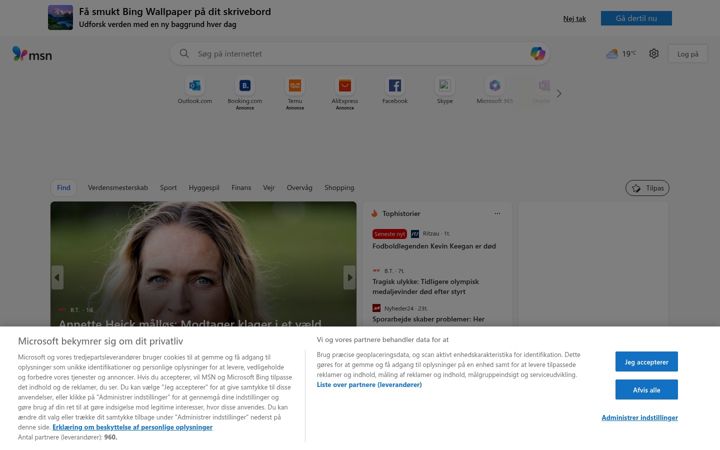Viewport: 720px width, 450px height.
Task: Open Erklæring om beskyttelse af personlige oplysninger
Action: tap(132, 427)
